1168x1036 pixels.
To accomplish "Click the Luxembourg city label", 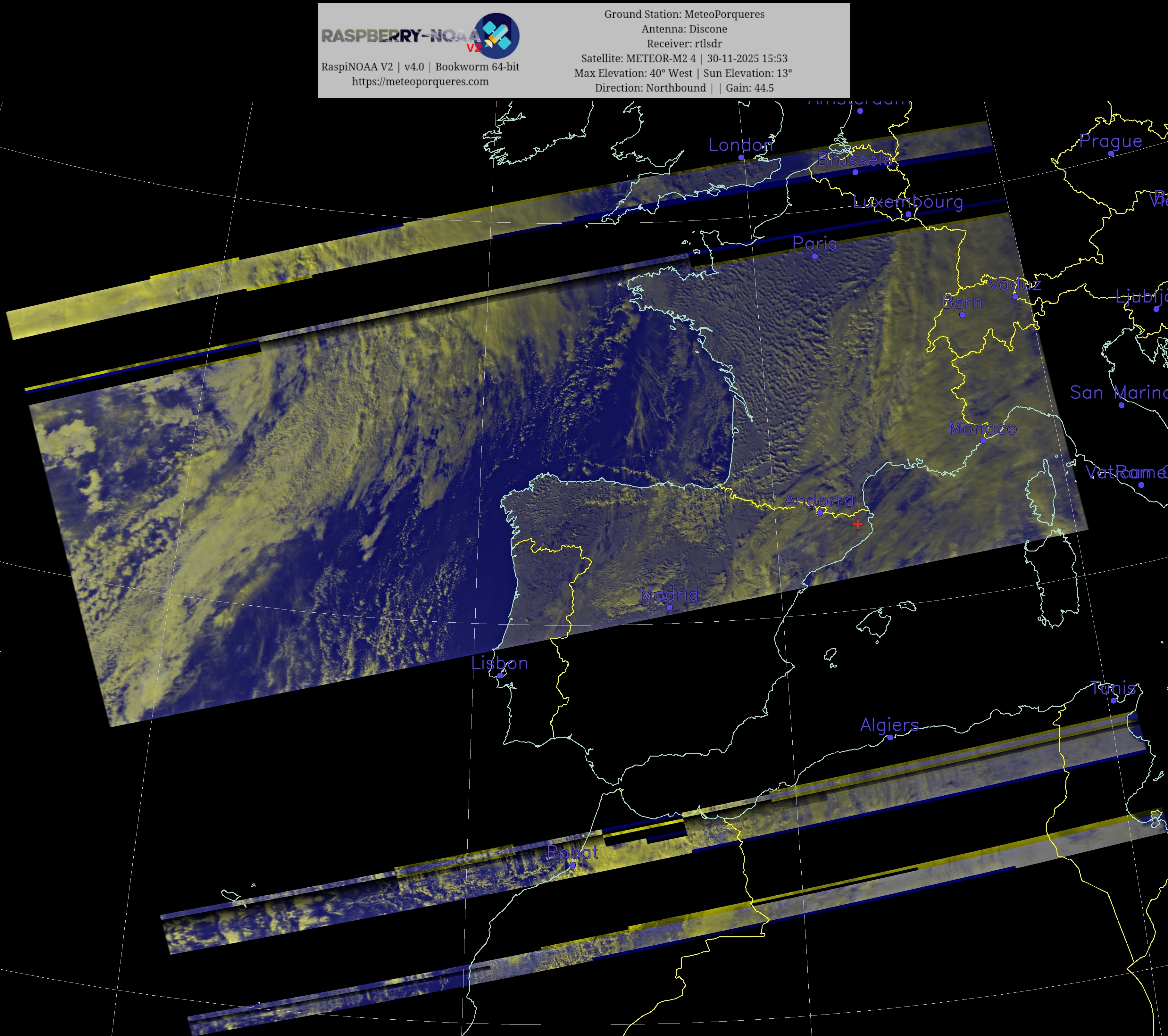I will (908, 202).
